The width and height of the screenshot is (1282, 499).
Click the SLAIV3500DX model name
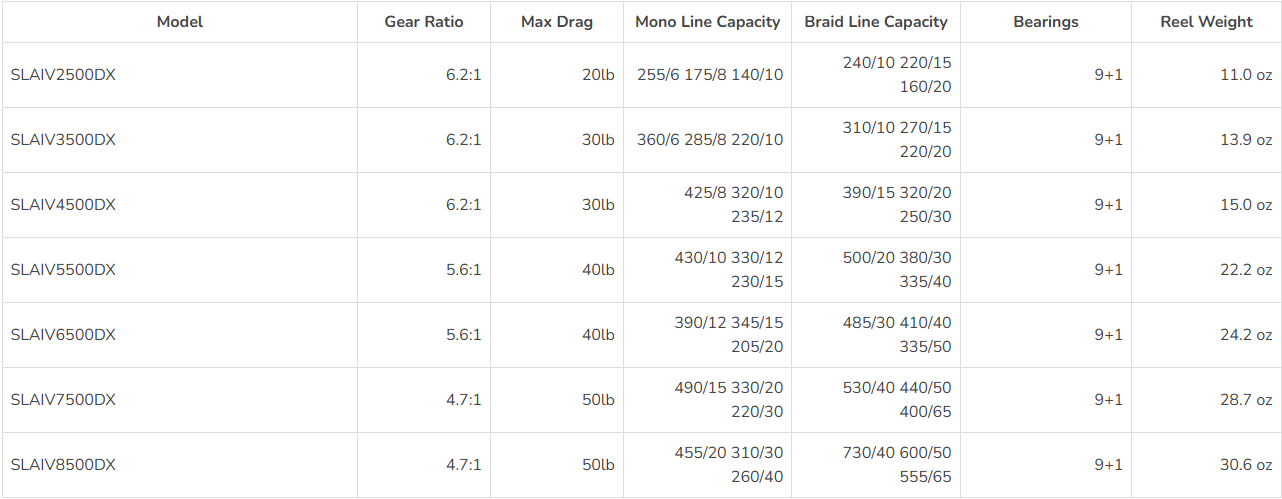(x=63, y=140)
